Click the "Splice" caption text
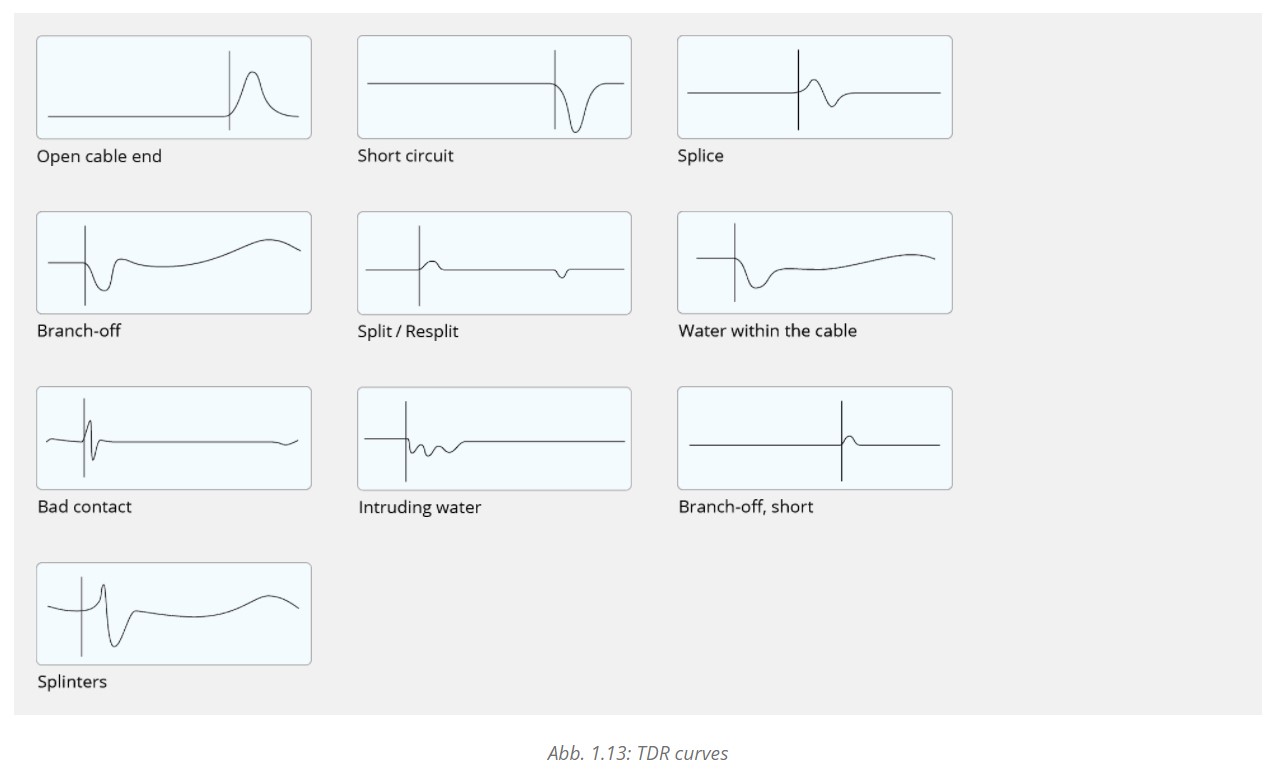The image size is (1276, 772). (x=700, y=156)
